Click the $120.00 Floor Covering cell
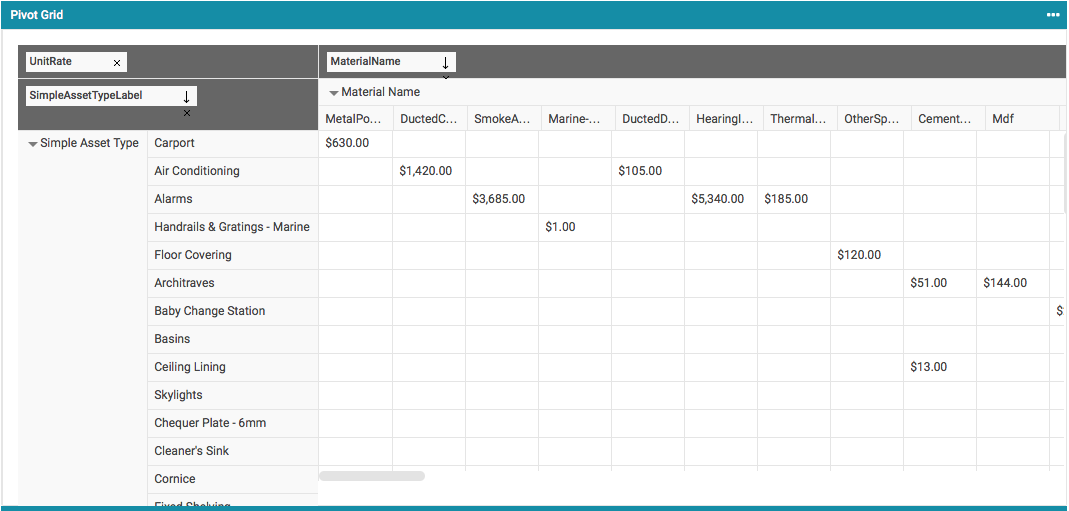Screen dimensions: 1069x511 pyautogui.click(x=867, y=255)
